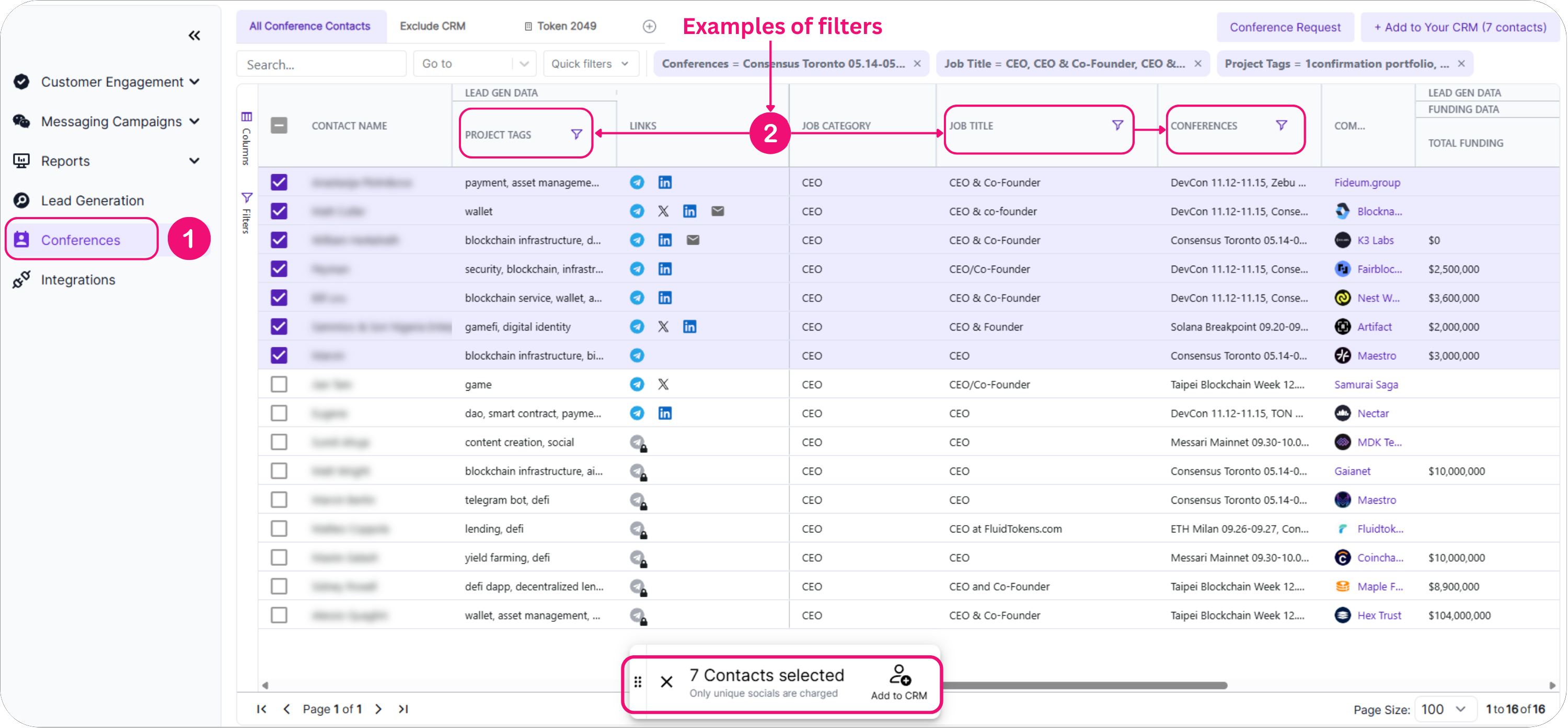Click the Project Tags filter funnel icon
The width and height of the screenshot is (1568, 728).
pyautogui.click(x=576, y=134)
